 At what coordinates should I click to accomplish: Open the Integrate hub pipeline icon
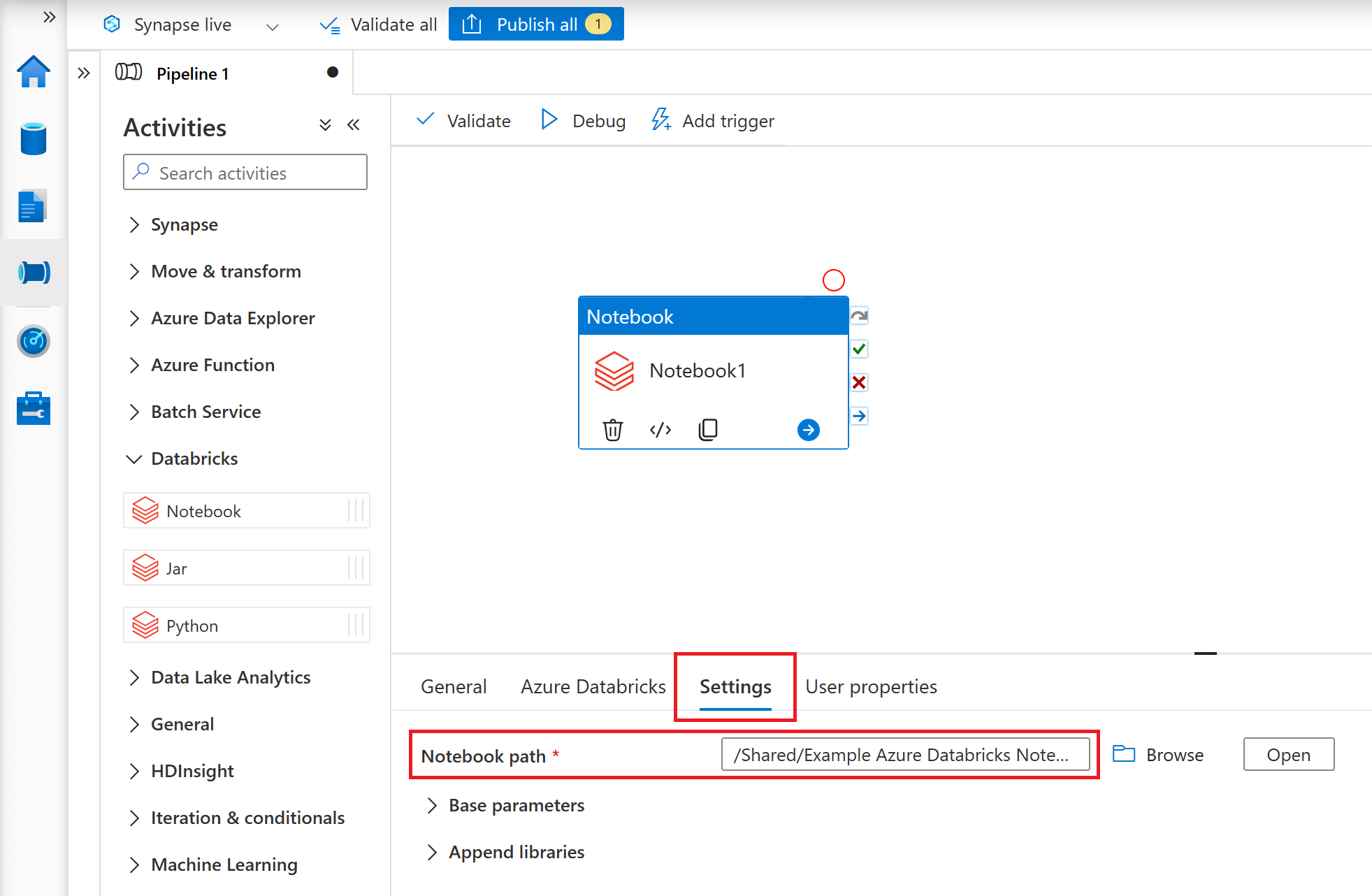34,272
